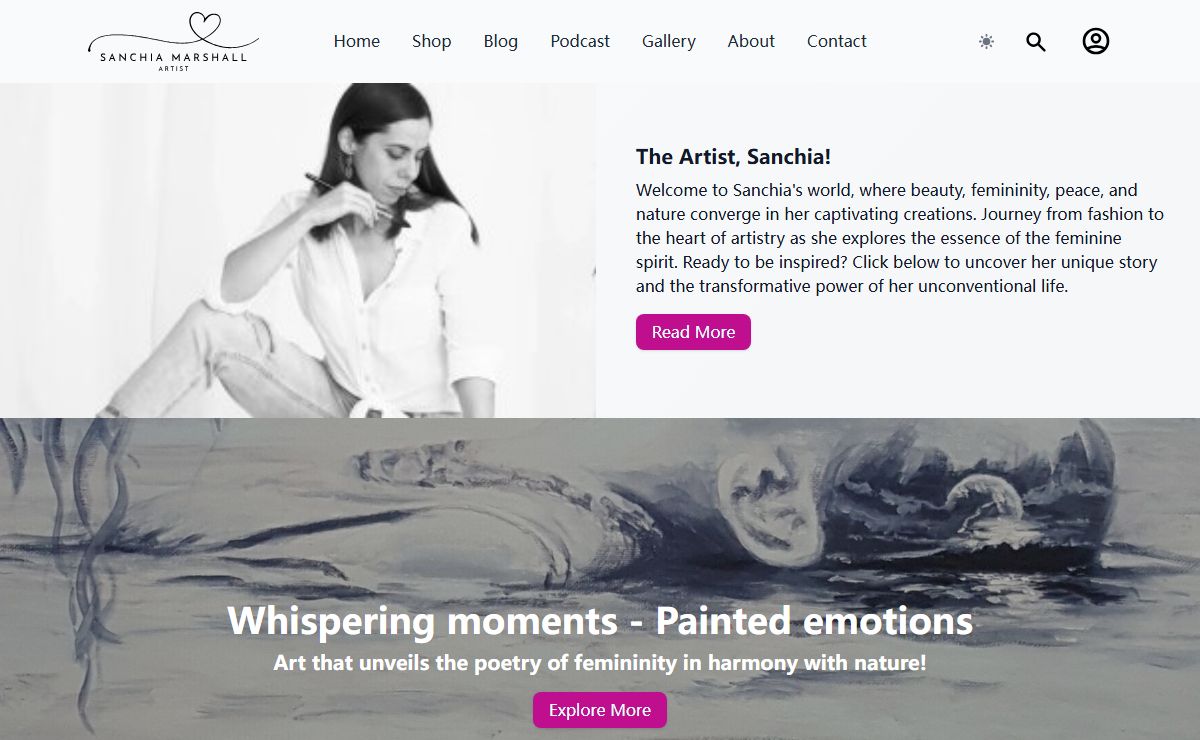The image size is (1200, 740).
Task: Toggle the light/dark theme sun icon
Action: click(x=986, y=41)
